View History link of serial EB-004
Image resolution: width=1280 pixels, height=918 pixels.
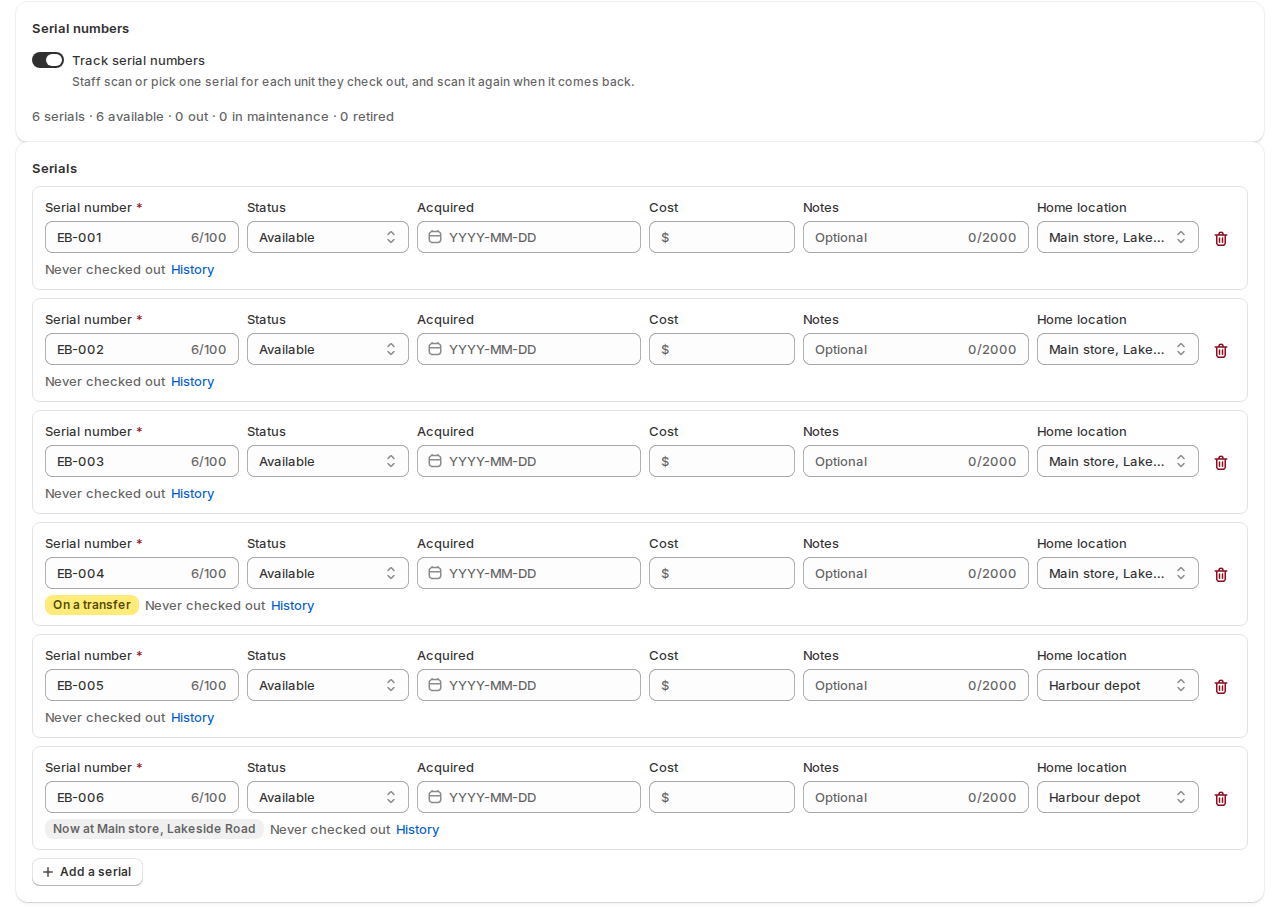pyautogui.click(x=292, y=606)
